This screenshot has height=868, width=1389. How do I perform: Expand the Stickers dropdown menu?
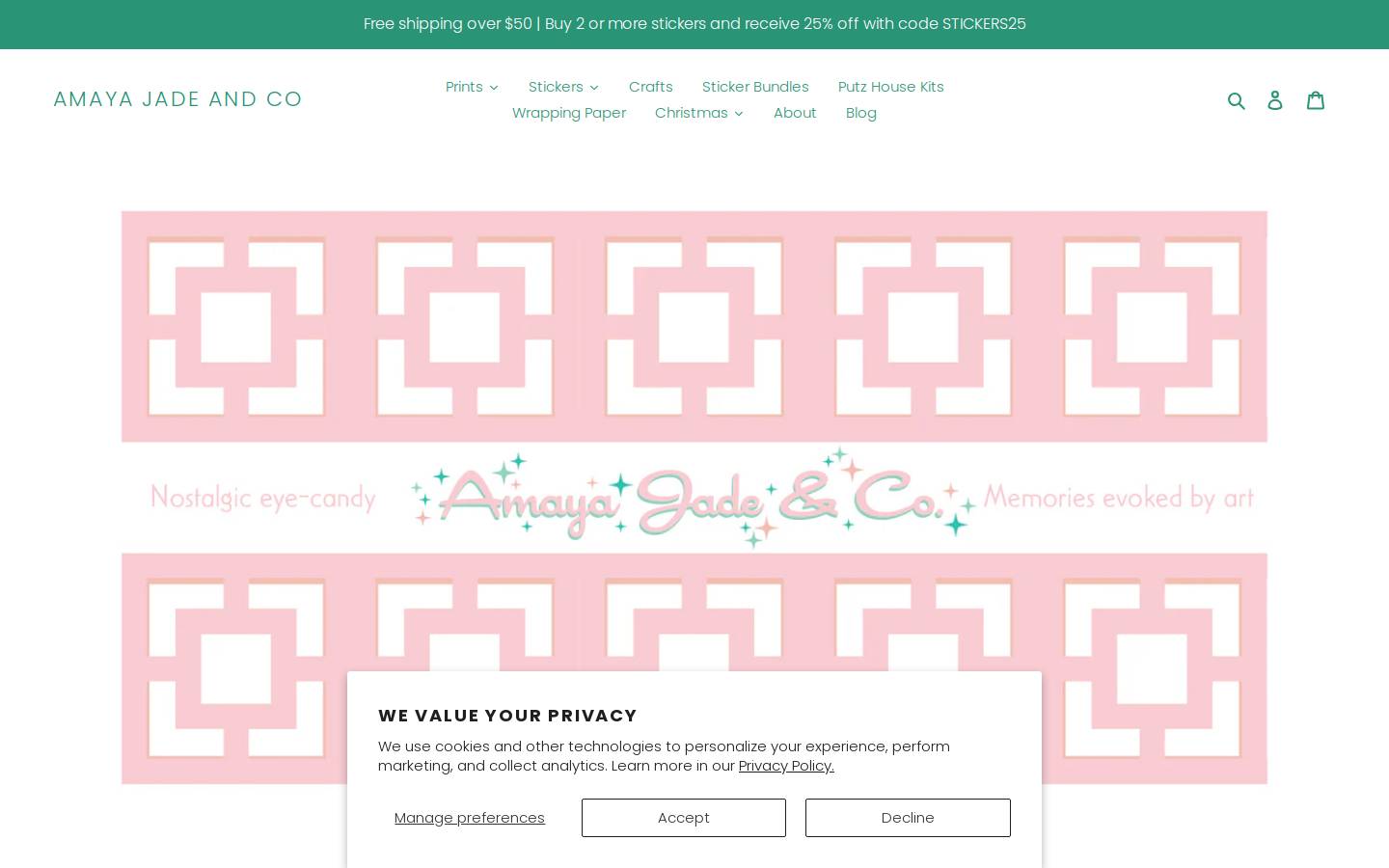coord(563,87)
